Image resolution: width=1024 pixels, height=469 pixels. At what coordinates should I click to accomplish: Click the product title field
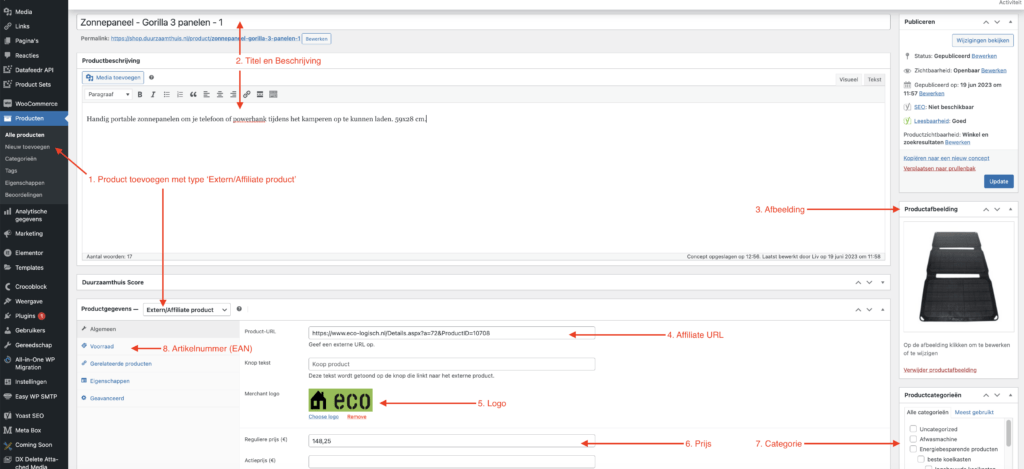click(483, 22)
